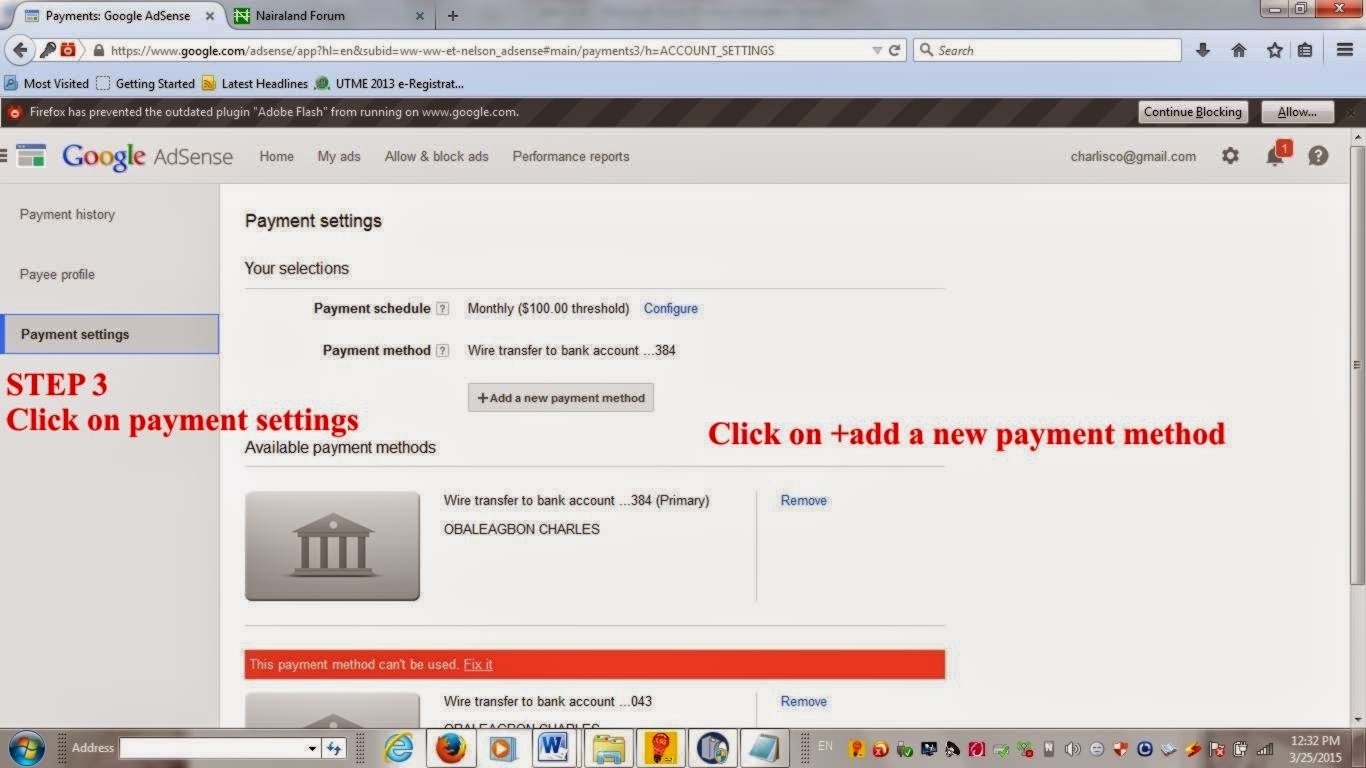Reload the page using the refresh icon
The height and width of the screenshot is (768, 1366).
[x=895, y=50]
